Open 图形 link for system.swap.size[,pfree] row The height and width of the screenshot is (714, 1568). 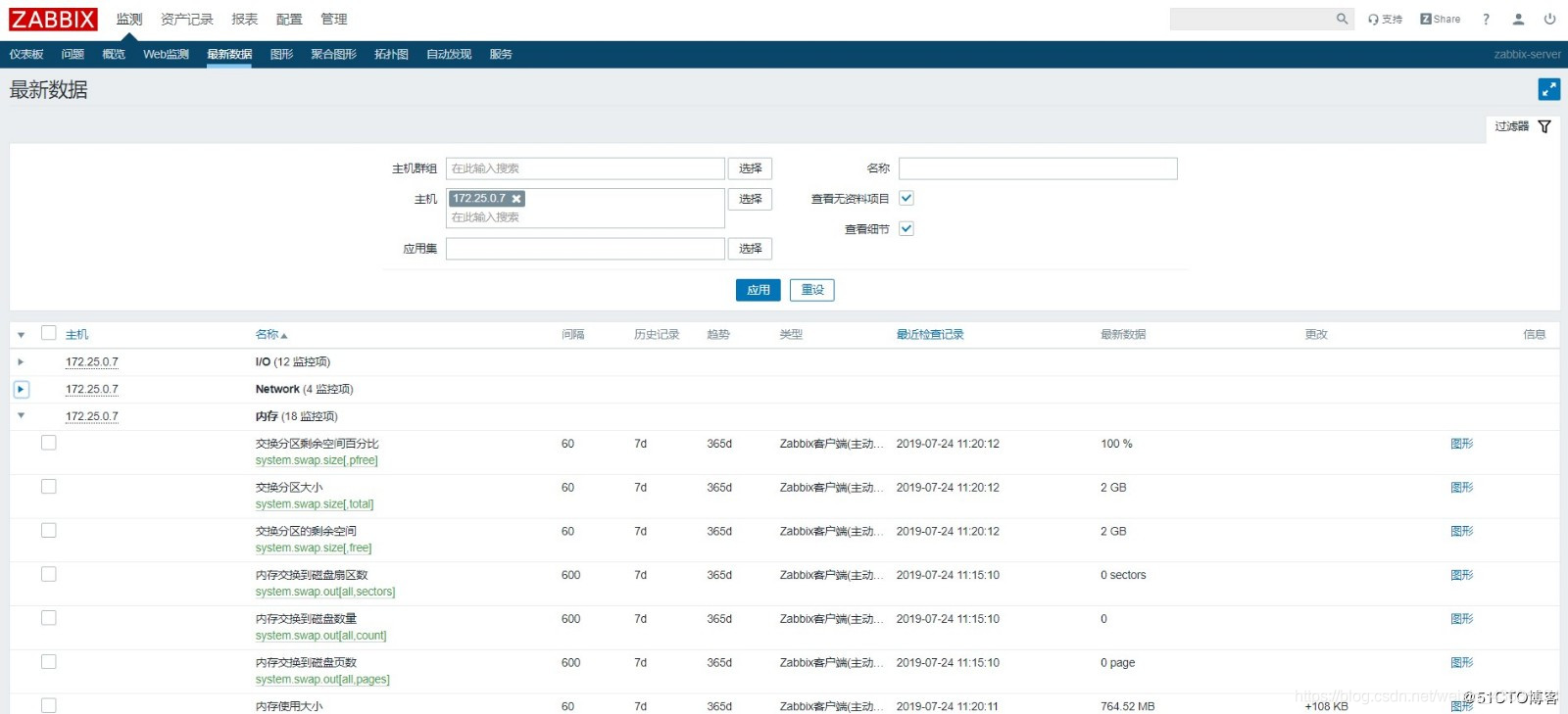[1462, 444]
